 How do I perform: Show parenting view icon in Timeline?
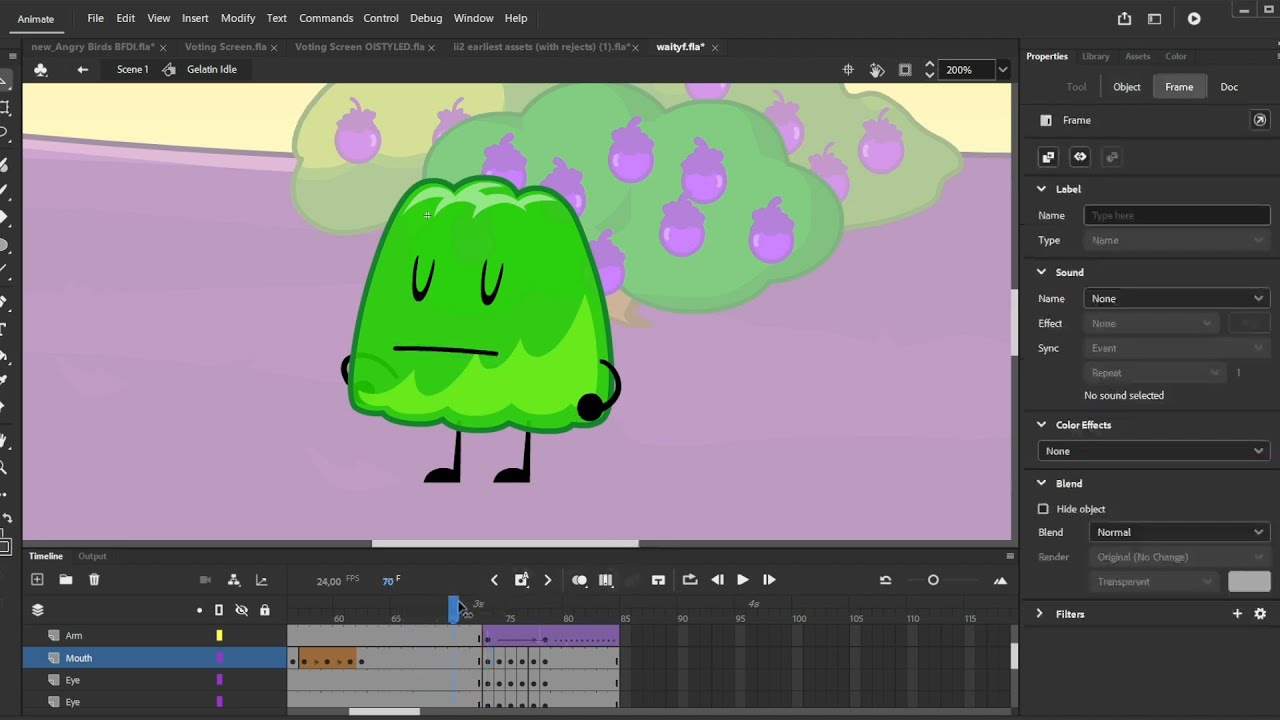click(233, 580)
